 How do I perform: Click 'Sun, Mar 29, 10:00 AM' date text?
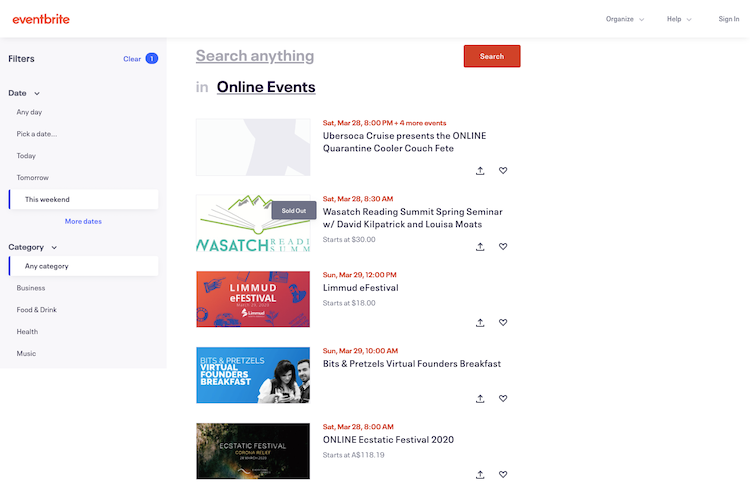click(x=360, y=351)
